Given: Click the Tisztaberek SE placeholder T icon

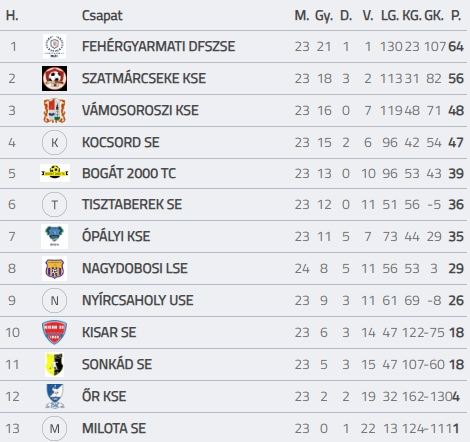Looking at the screenshot, I should [54, 204].
